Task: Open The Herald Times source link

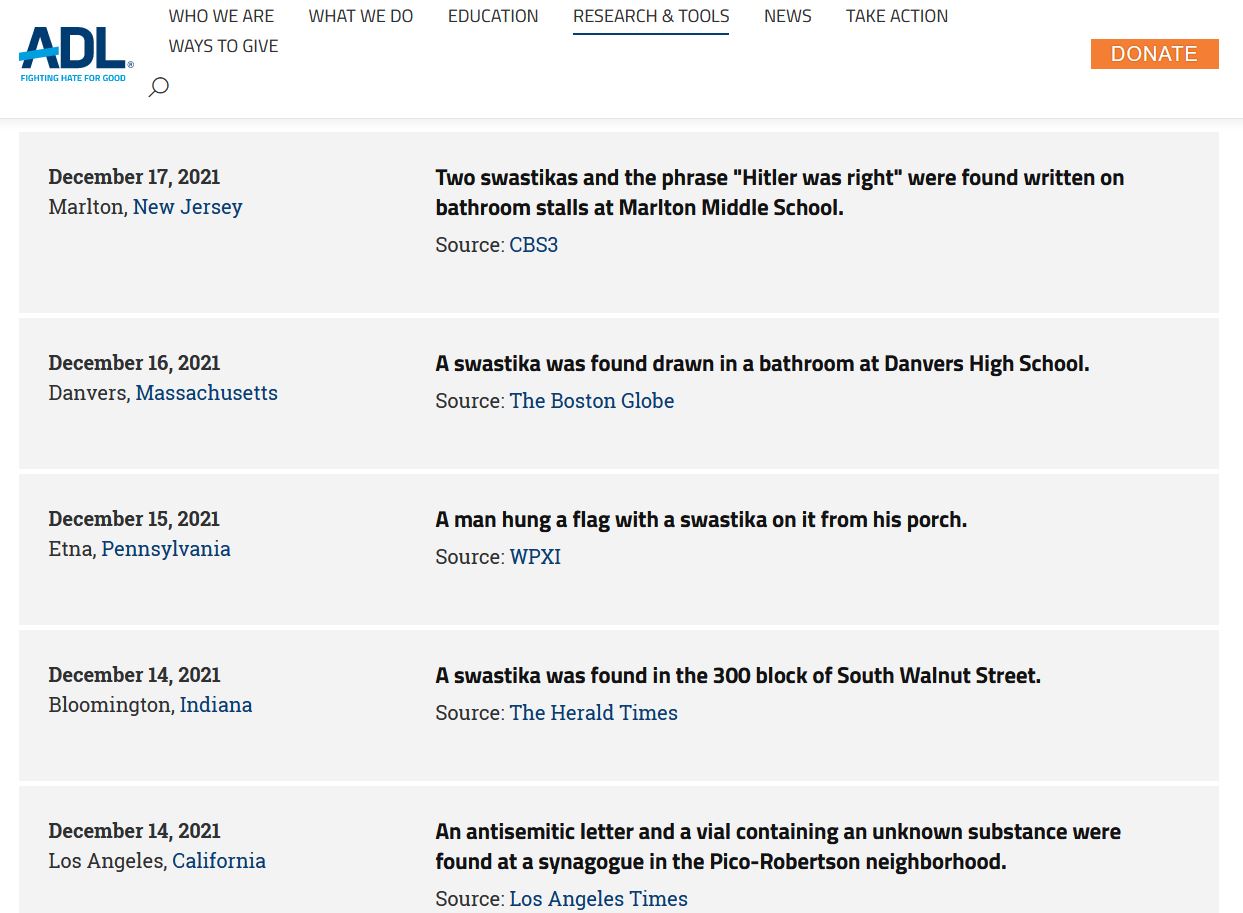Action: click(x=594, y=712)
